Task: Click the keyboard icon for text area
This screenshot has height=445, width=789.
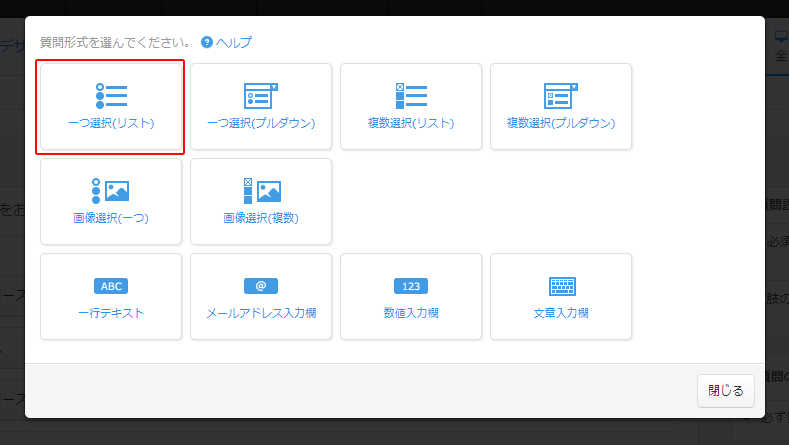Action: pos(561,286)
